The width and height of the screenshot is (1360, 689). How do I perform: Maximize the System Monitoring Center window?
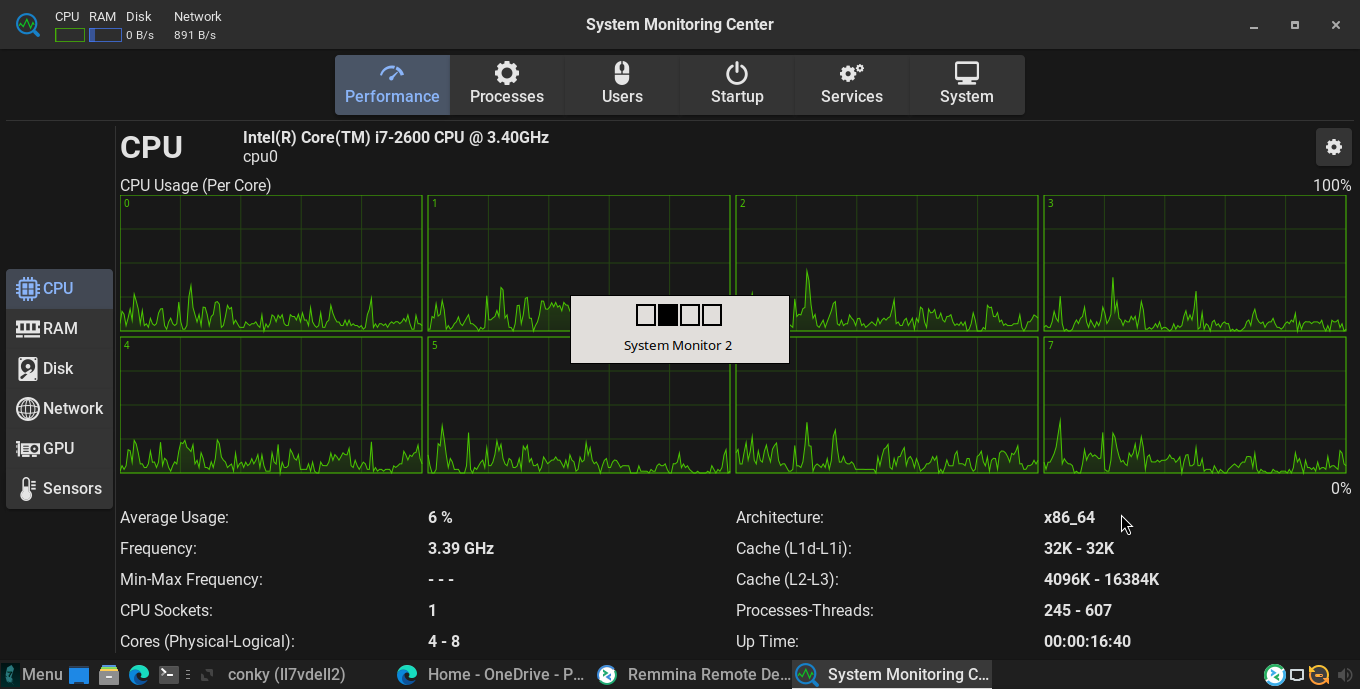click(1295, 25)
